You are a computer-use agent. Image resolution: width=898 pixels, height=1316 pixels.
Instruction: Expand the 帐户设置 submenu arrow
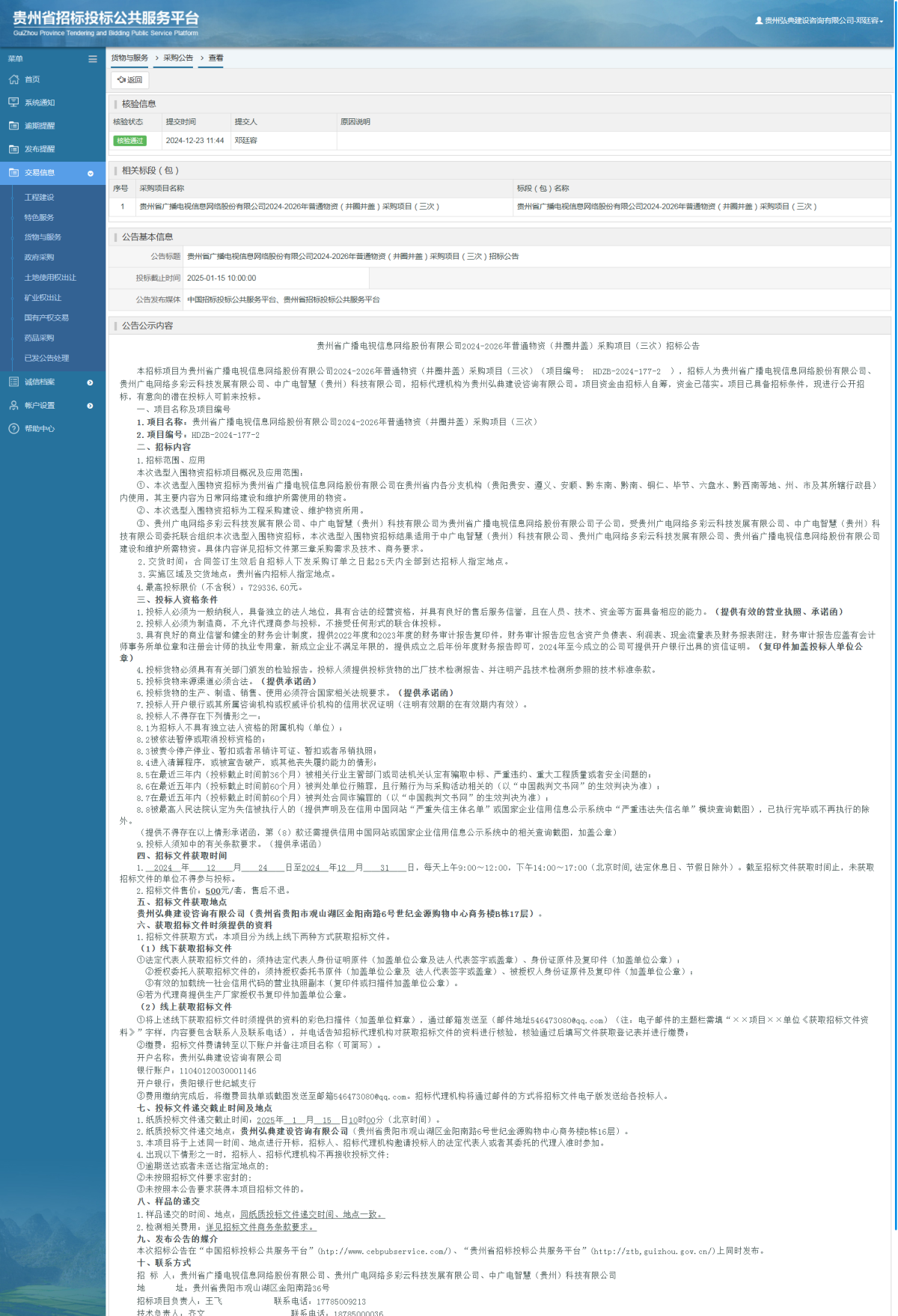91,406
